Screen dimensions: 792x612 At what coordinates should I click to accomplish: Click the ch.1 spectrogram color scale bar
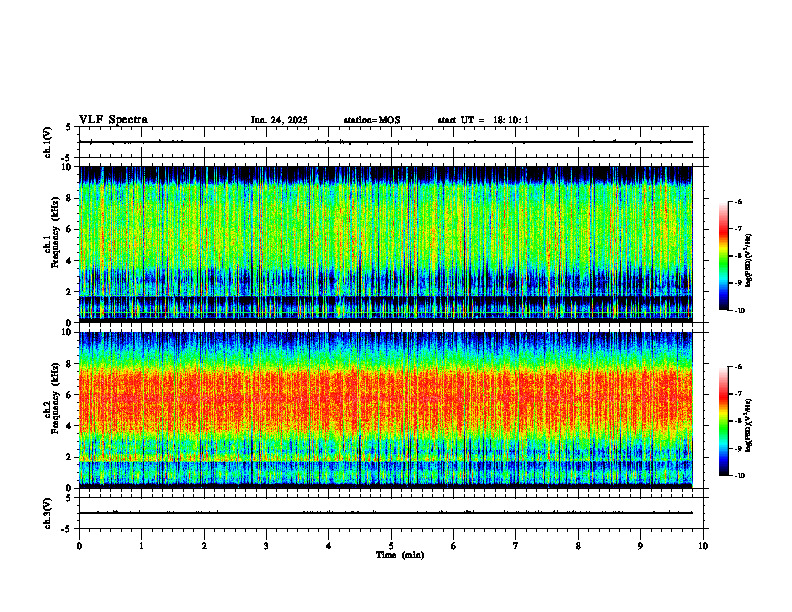point(723,256)
